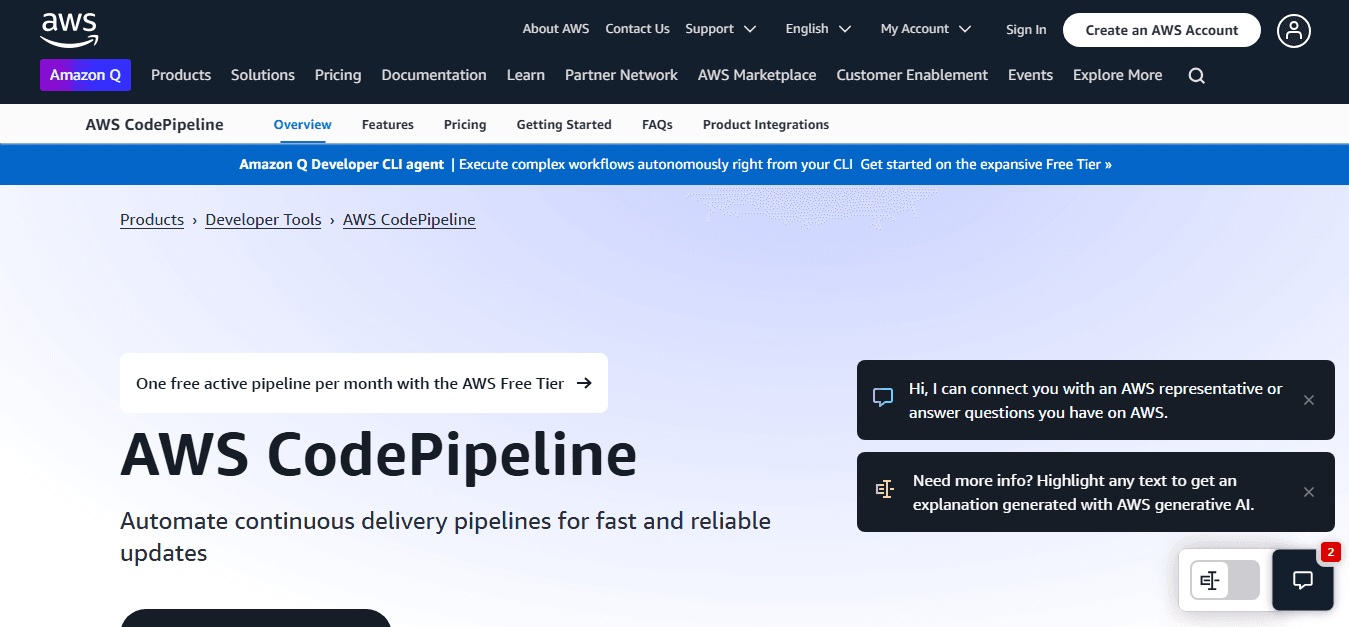Open the Getting Started tab
The image size is (1349, 627).
(x=564, y=125)
